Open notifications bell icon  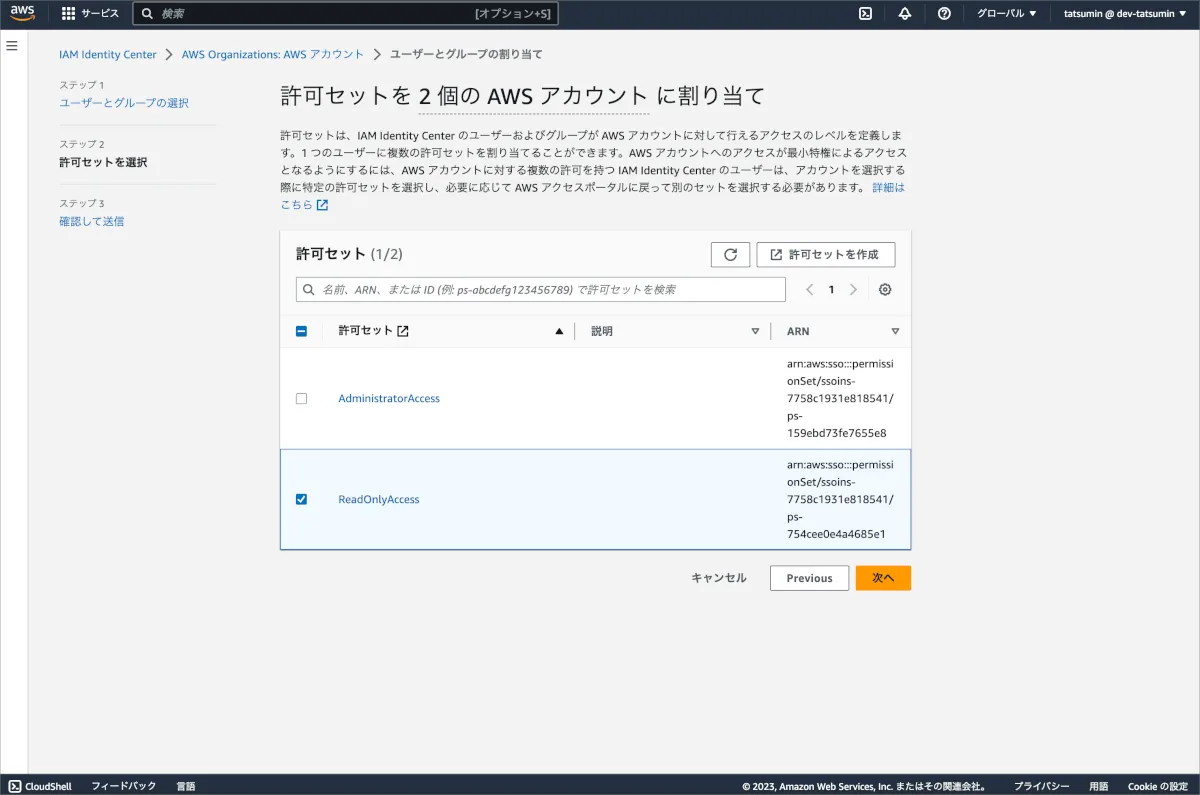(905, 14)
